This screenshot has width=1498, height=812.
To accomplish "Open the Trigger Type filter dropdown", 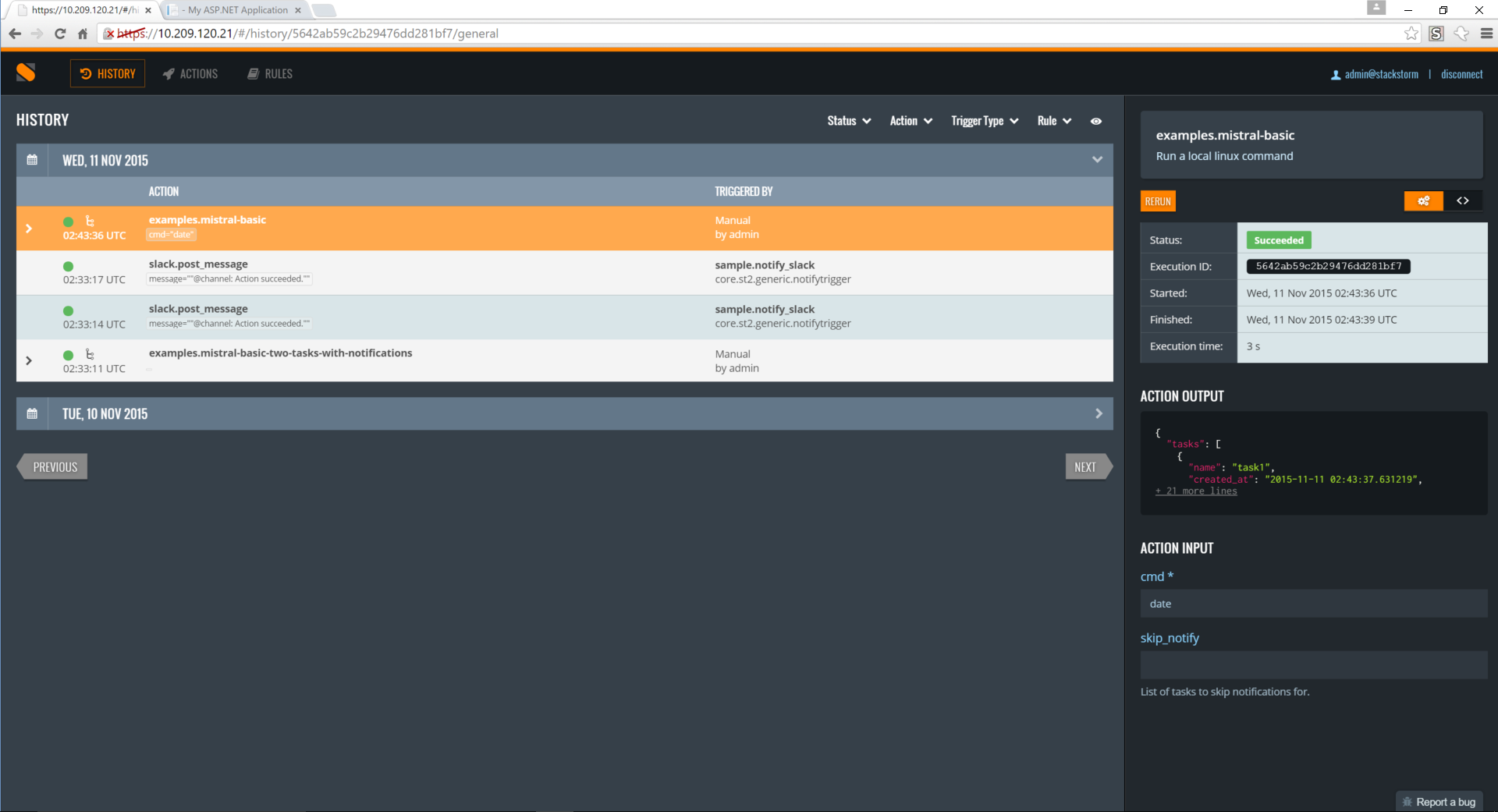I will coord(983,121).
